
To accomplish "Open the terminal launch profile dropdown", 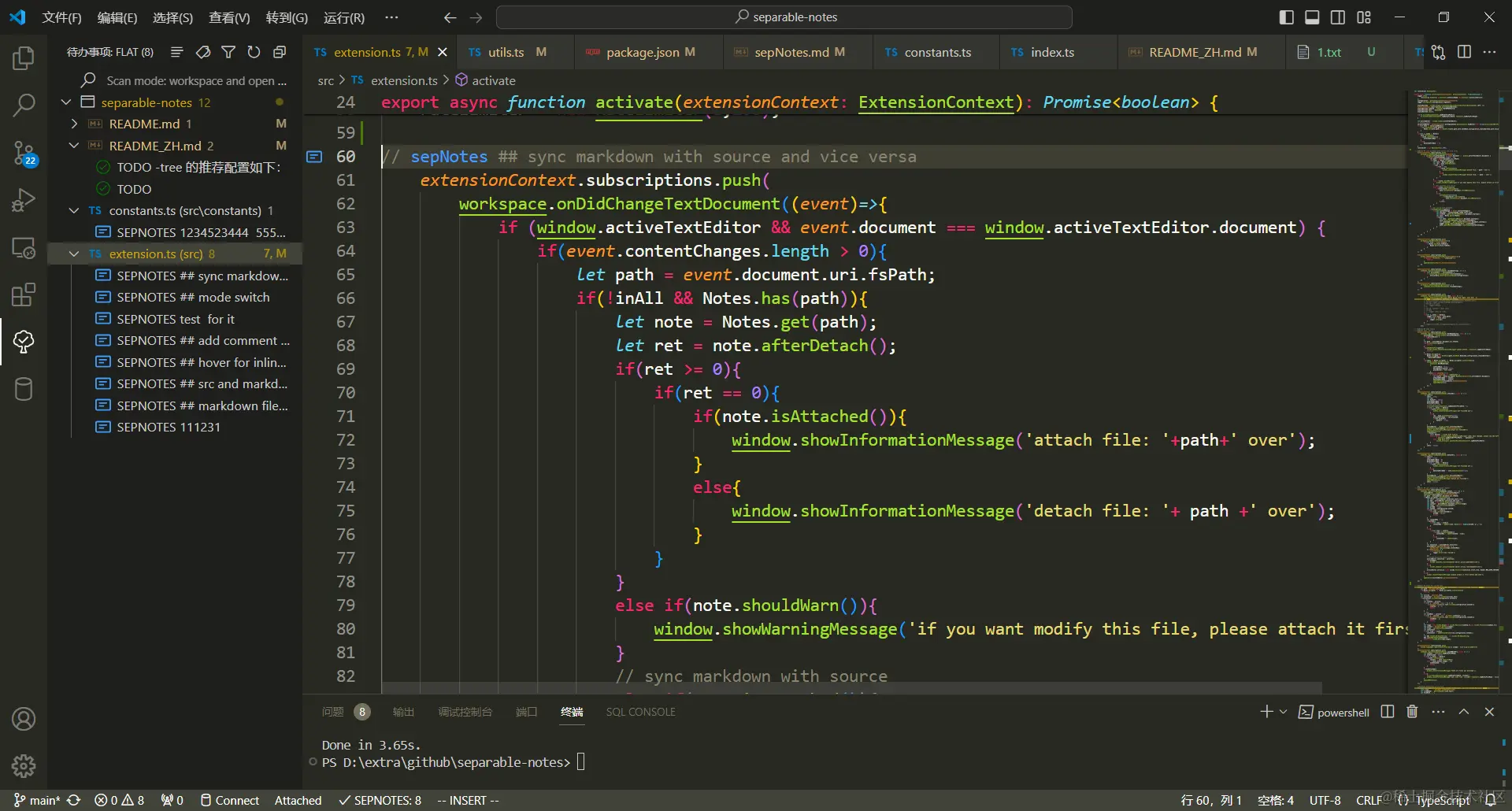I will [x=1284, y=712].
